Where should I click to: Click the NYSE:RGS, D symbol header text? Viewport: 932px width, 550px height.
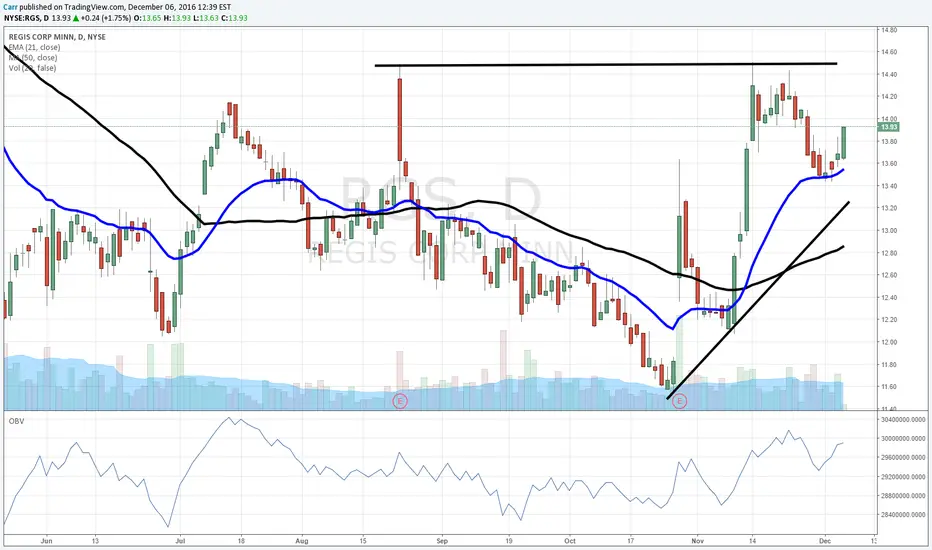pyautogui.click(x=27, y=18)
